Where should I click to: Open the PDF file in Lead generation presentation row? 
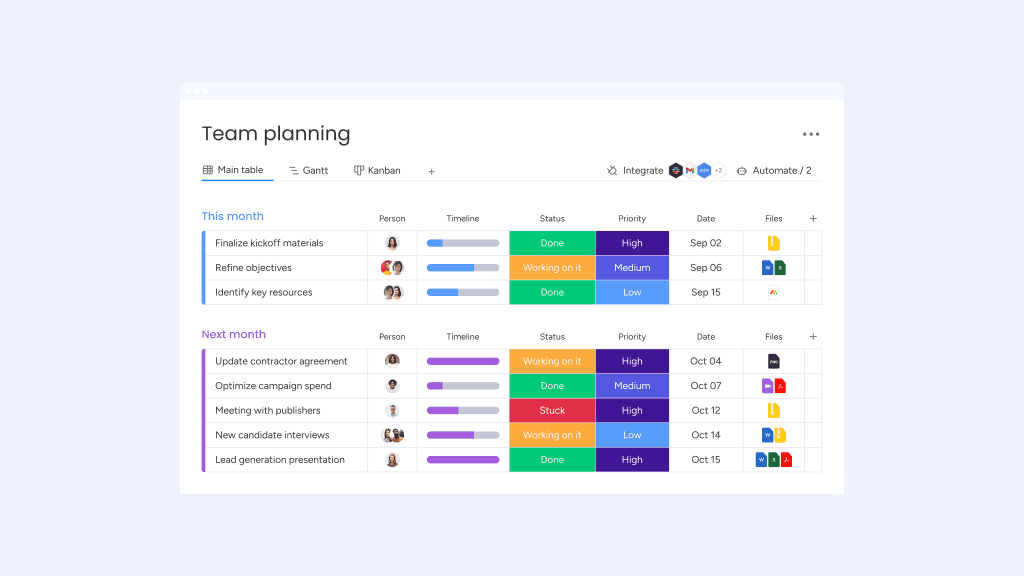pyautogui.click(x=787, y=460)
